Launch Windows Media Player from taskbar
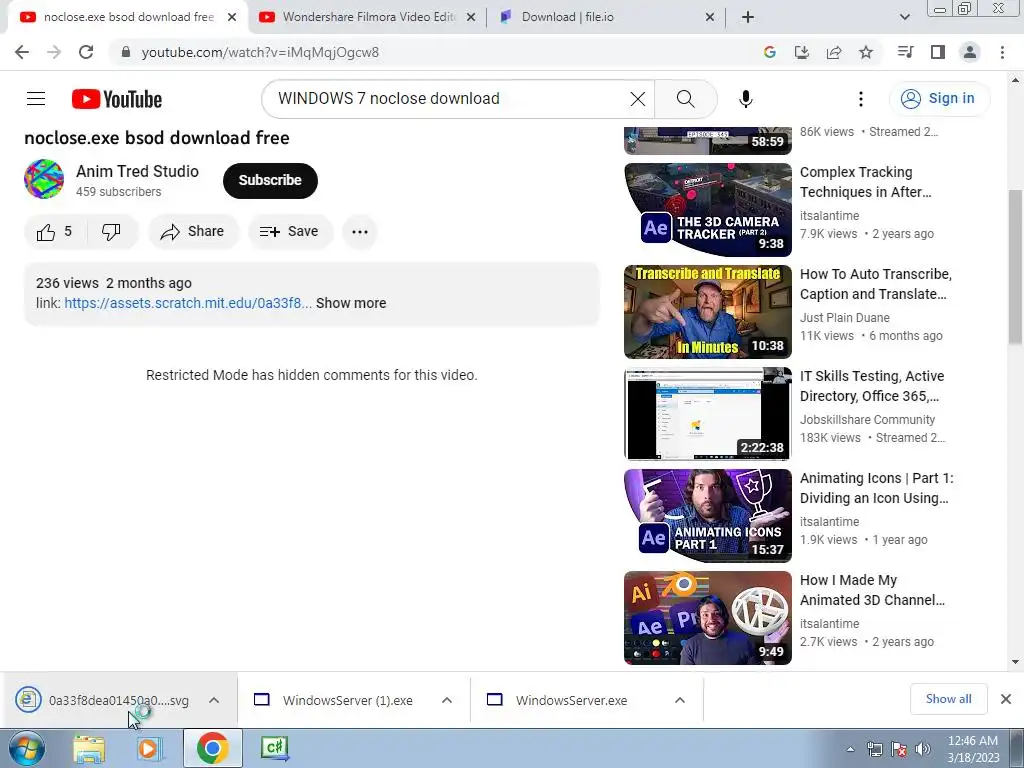Viewport: 1024px width, 768px height. coord(150,748)
